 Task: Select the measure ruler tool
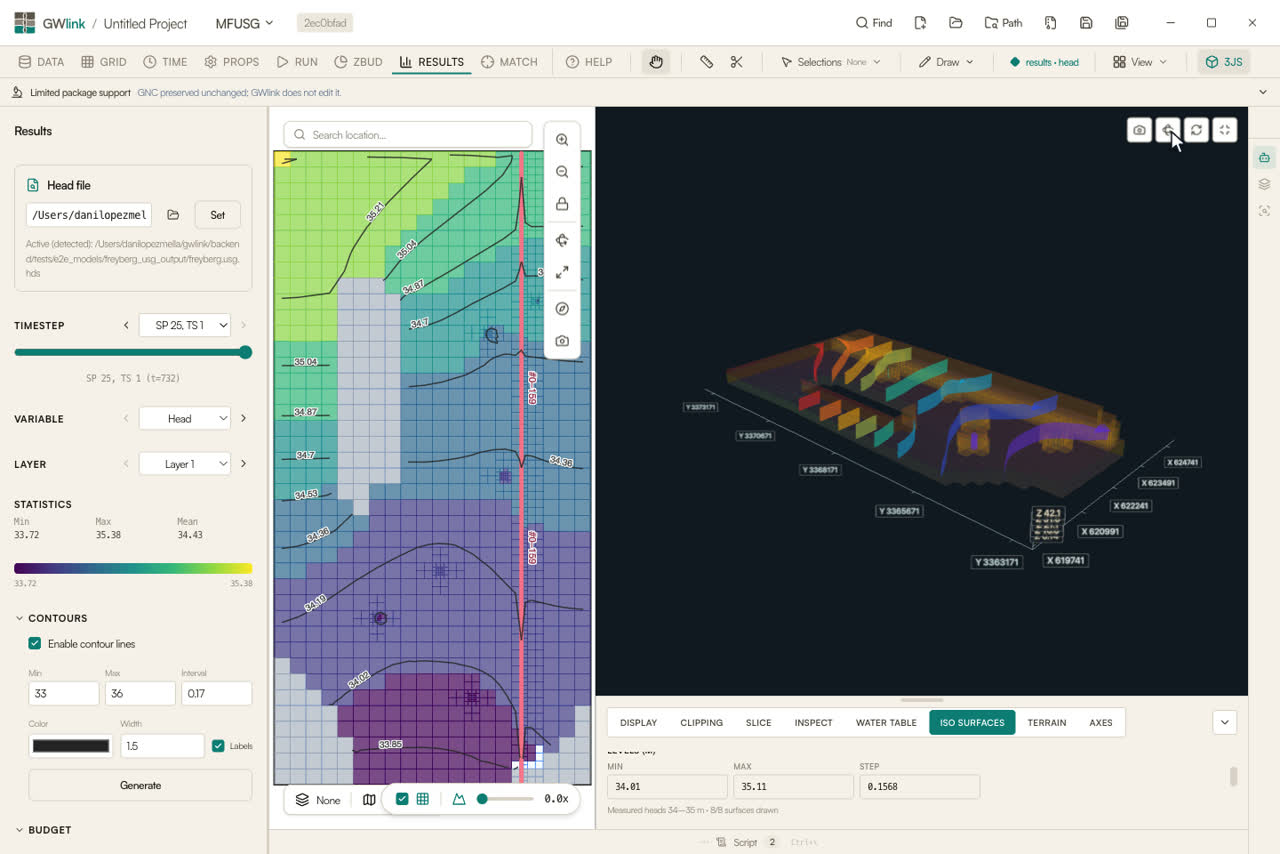click(706, 62)
